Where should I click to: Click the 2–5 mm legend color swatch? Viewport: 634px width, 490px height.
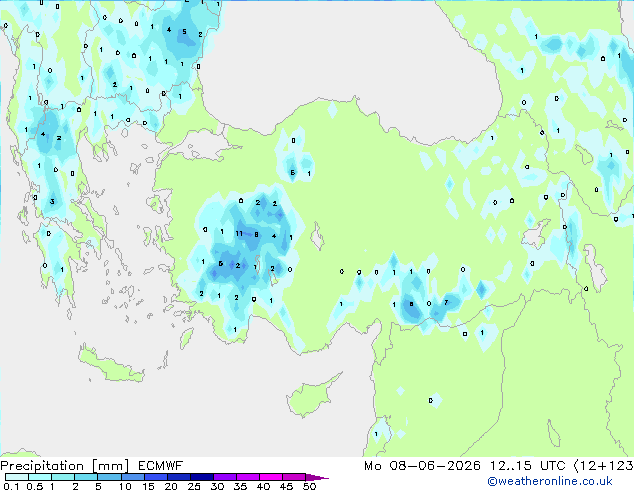point(86,477)
